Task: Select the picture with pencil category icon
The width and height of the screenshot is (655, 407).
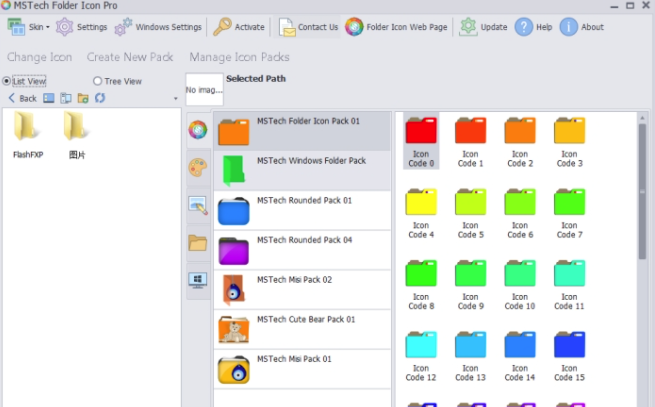Action: point(198,205)
